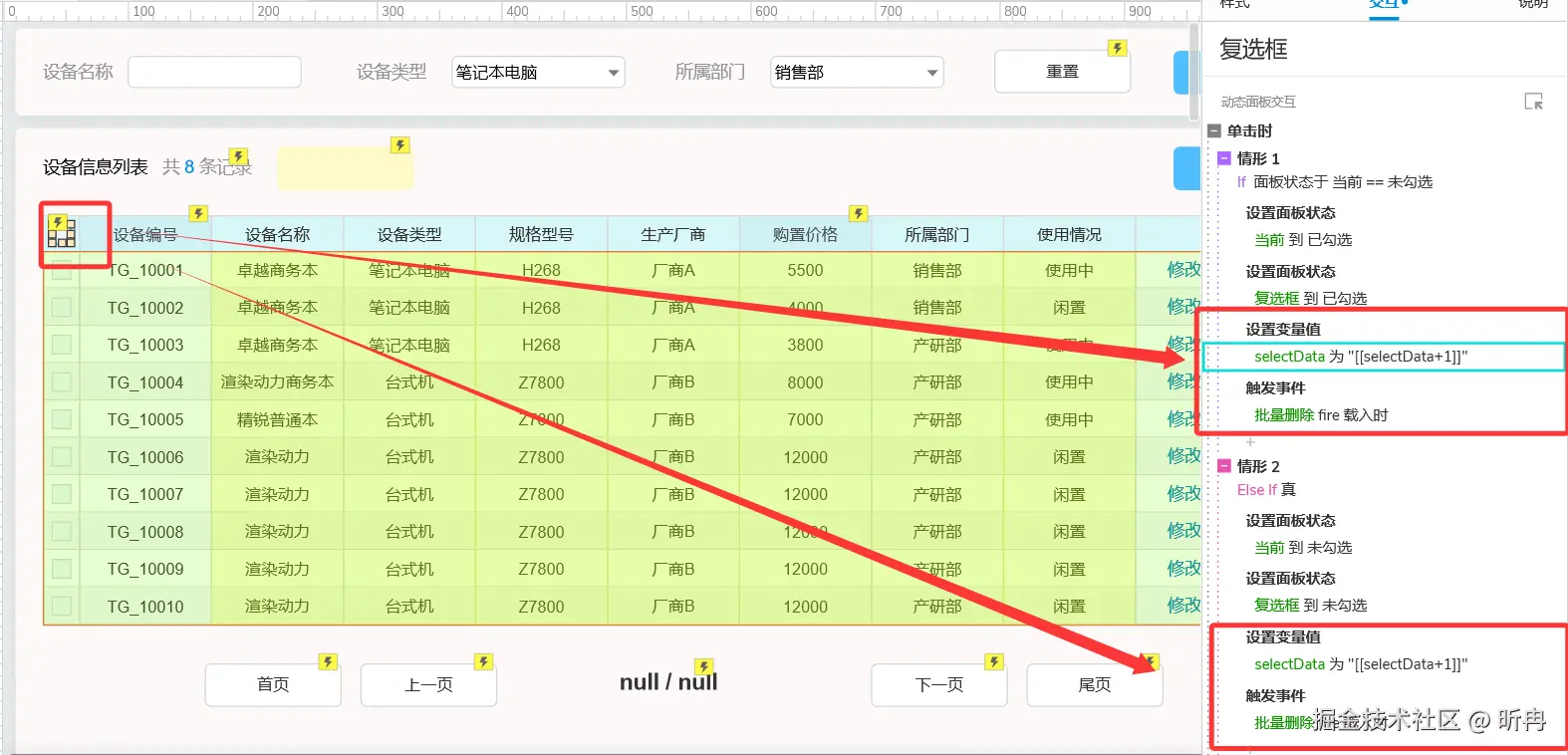The image size is (1568, 755).
Task: Select the pale yellow hidden placeholder box
Action: click(345, 168)
